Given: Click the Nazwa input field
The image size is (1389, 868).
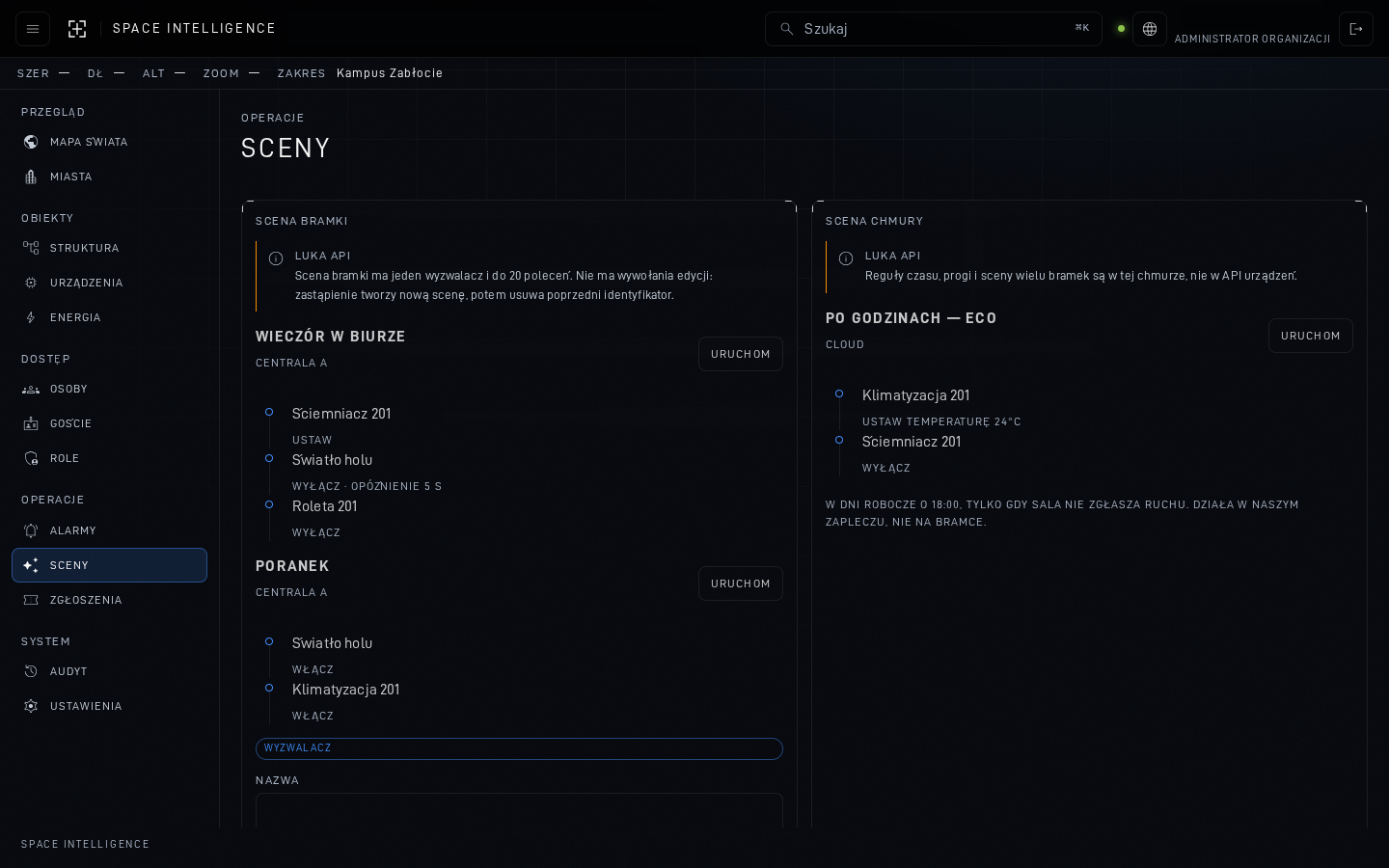Looking at the screenshot, I should coord(519,810).
